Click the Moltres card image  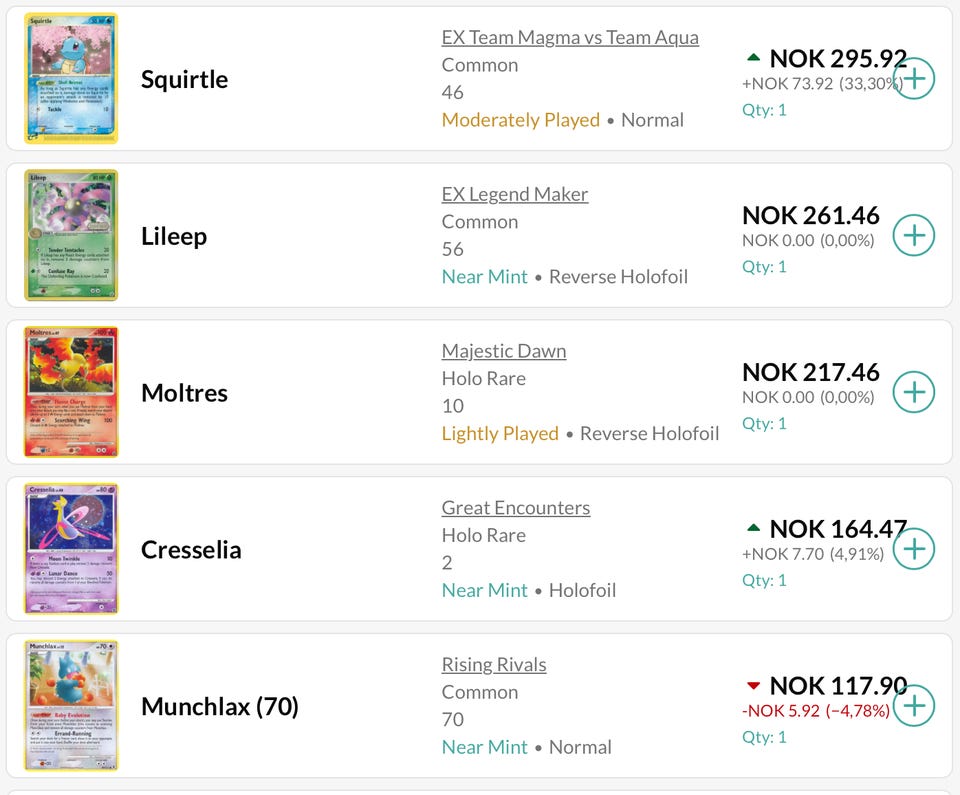71,392
